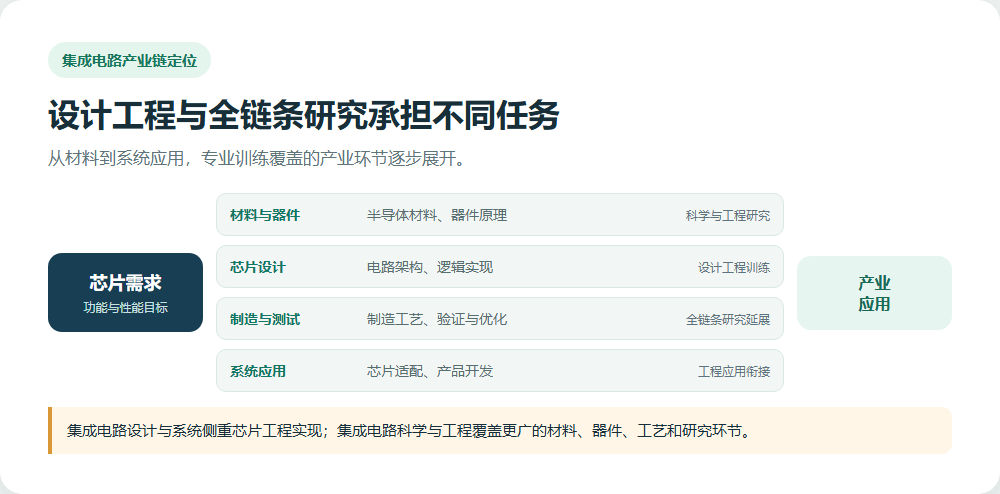Click the 功能与性能目标 caption
This screenshot has width=1000, height=494.
(x=126, y=308)
